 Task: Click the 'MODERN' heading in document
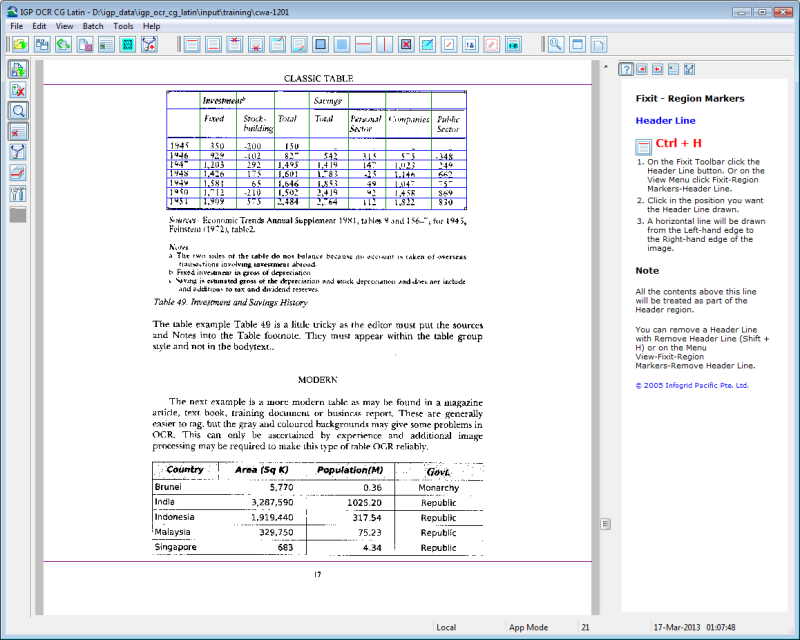point(317,380)
